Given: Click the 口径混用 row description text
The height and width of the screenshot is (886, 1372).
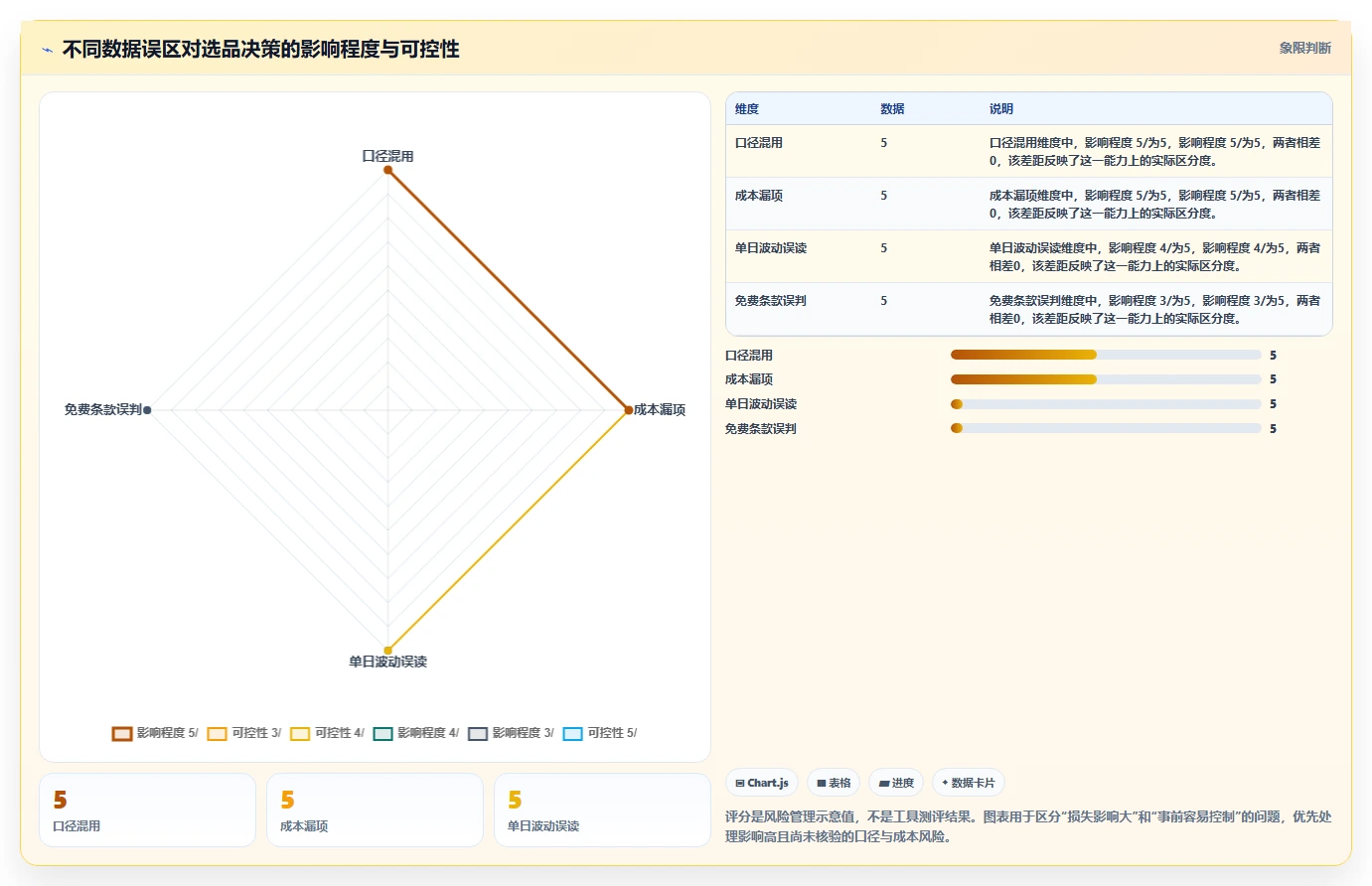Looking at the screenshot, I should click(x=1154, y=152).
